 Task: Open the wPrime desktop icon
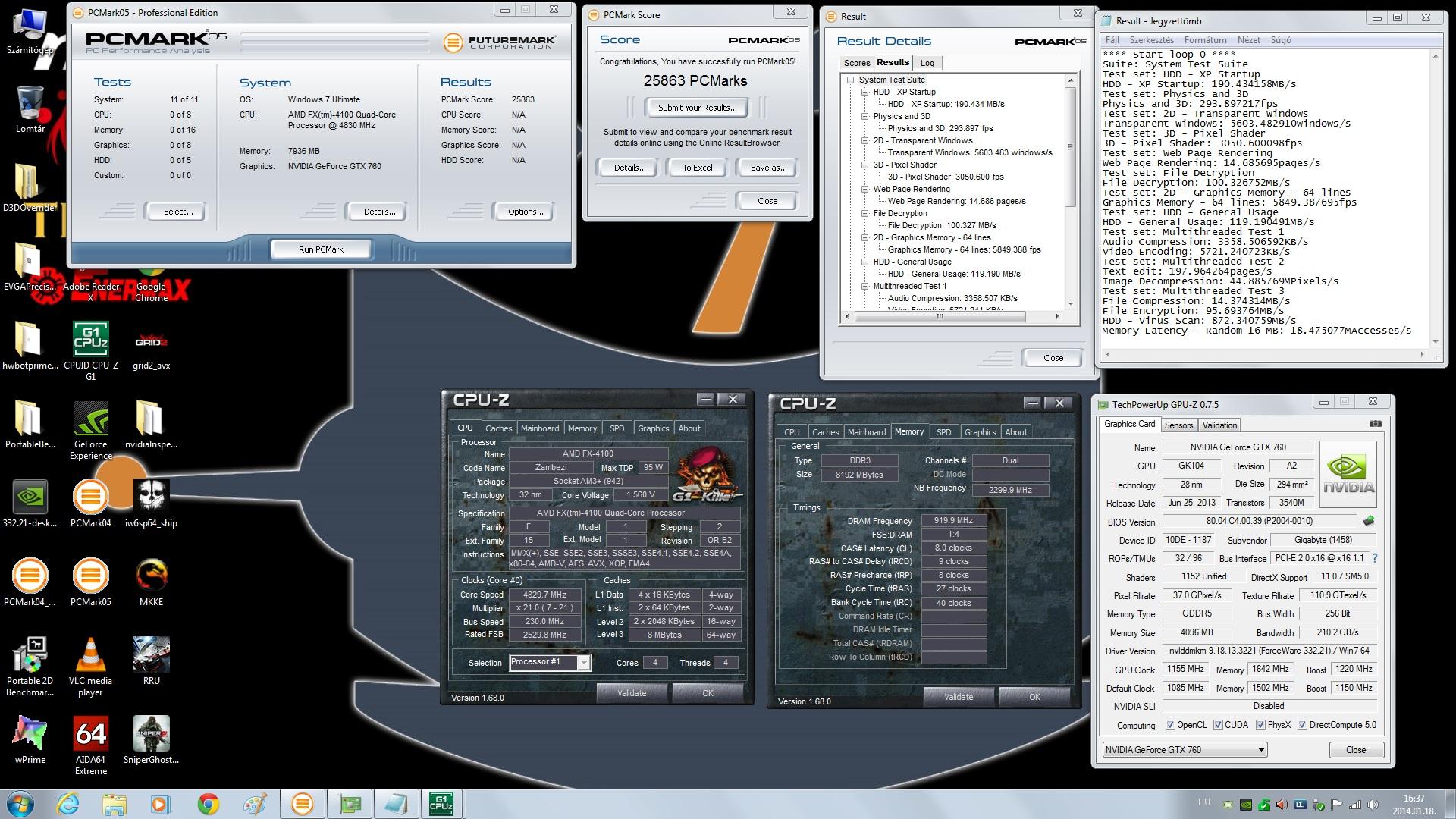click(30, 740)
